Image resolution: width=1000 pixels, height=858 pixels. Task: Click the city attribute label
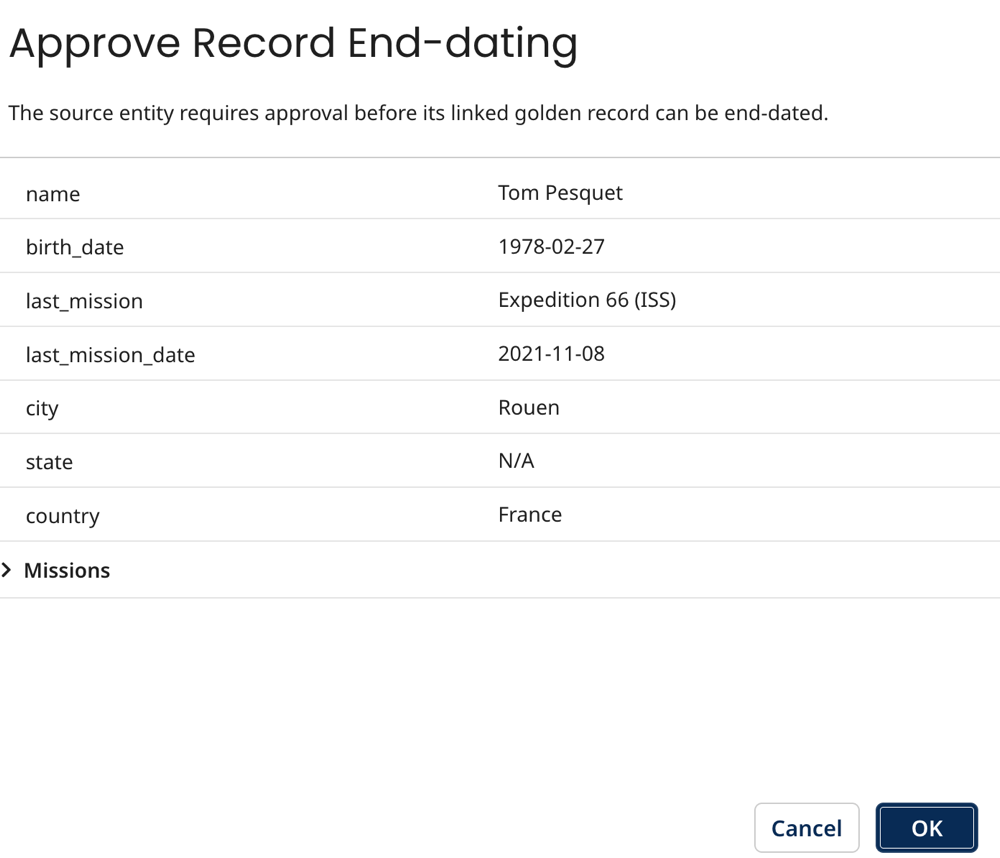[x=41, y=407]
